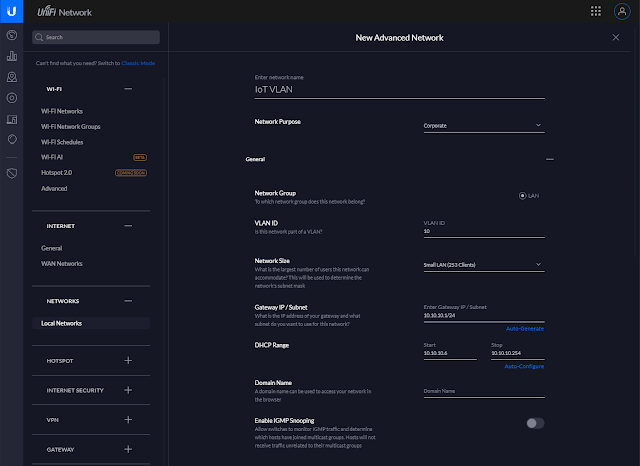Viewport: 640px width, 466px height.
Task: Expand the Gateway sidebar section
Action: tap(128, 449)
